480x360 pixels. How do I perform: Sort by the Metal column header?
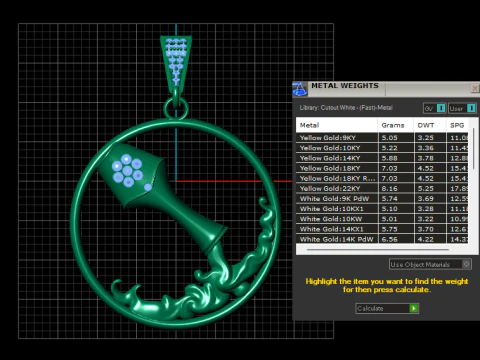337,125
